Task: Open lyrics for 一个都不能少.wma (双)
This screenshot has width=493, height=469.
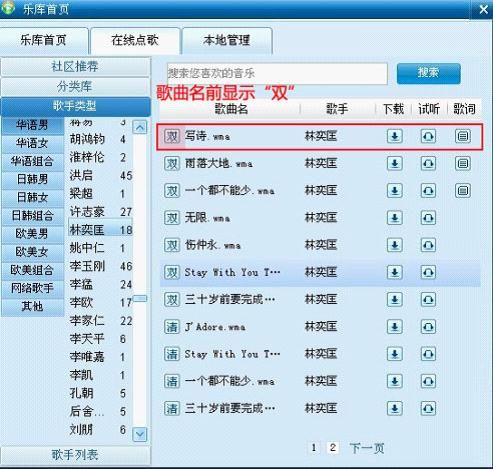Action: 463,191
